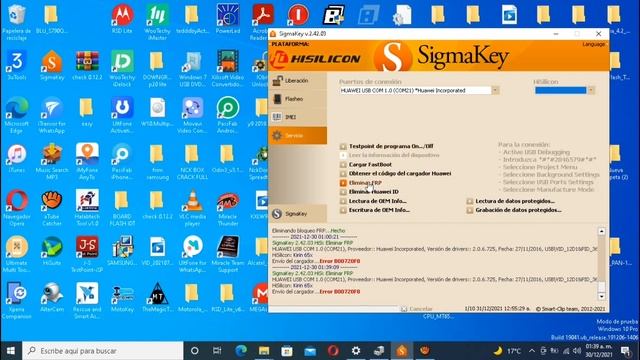Select the MotoKey desktop icon
The width and height of the screenshot is (640, 360).
(x=122, y=298)
